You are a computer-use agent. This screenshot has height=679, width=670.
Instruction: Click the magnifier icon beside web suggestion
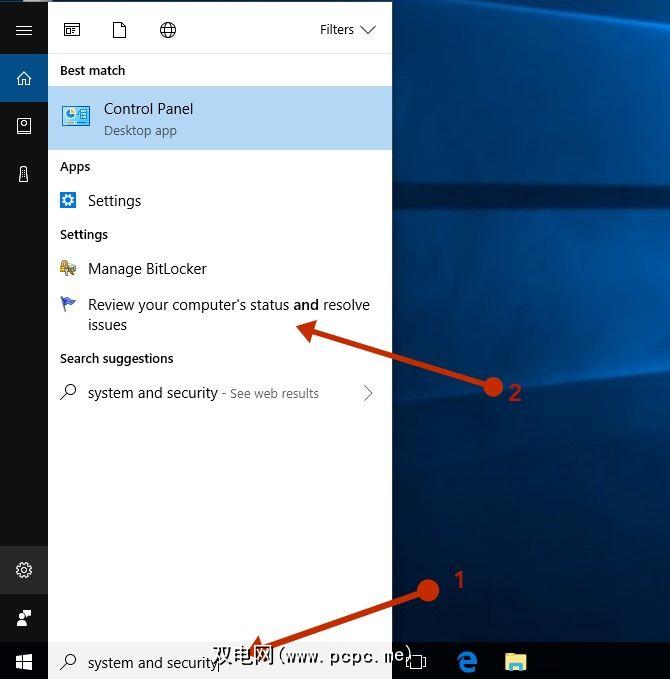68,392
